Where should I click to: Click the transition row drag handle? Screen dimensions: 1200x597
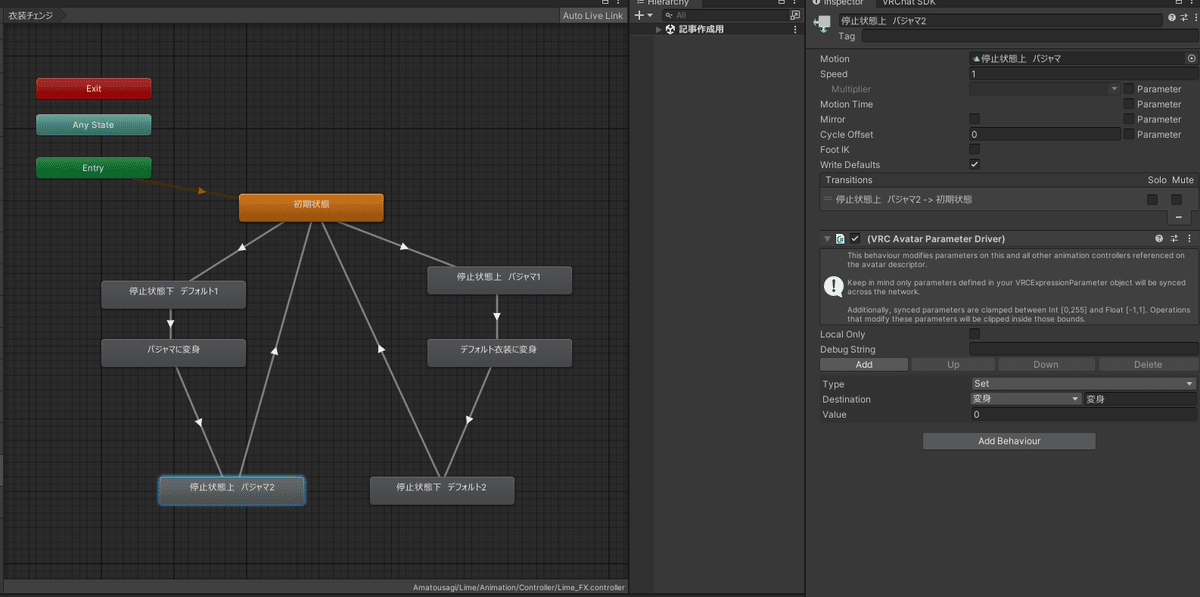827,199
